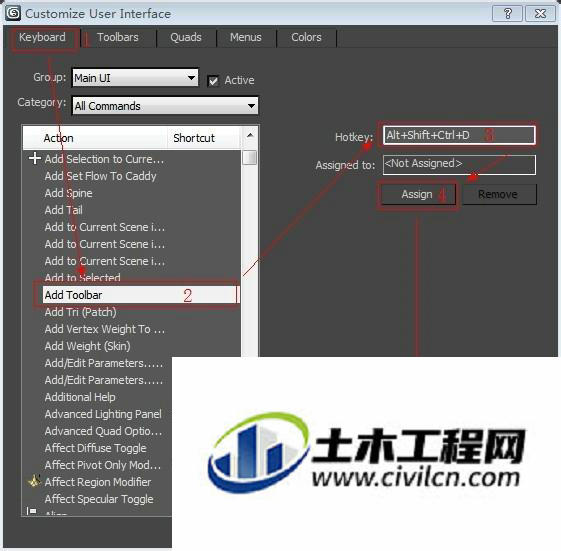Close the Customize User Interface dialog

(x=540, y=14)
